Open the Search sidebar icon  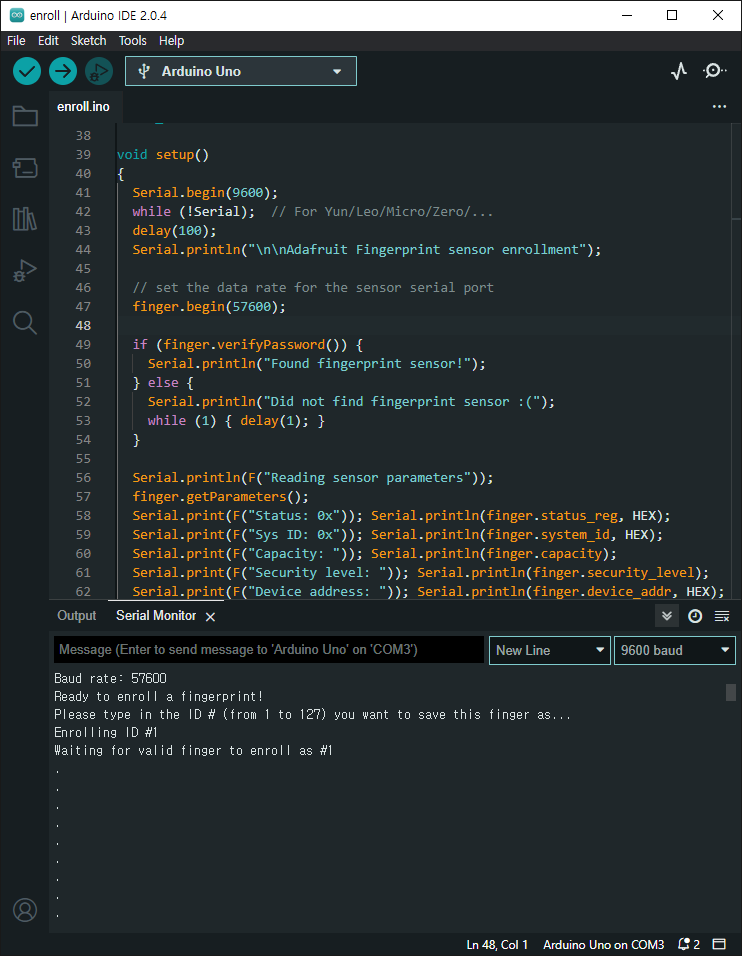[25, 322]
